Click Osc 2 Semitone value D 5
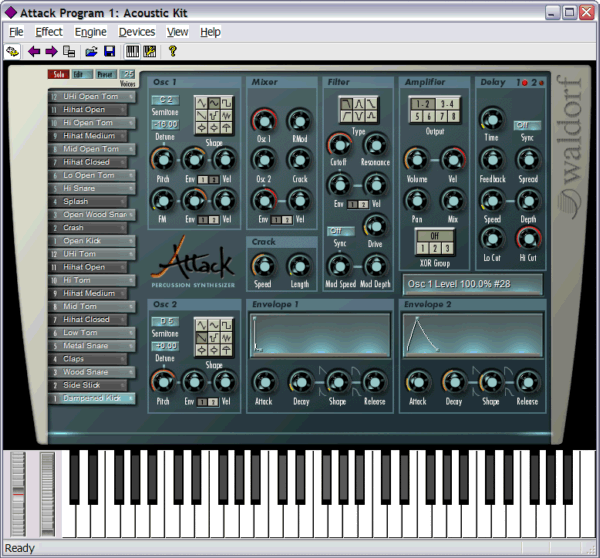The height and width of the screenshot is (558, 600). 166,321
